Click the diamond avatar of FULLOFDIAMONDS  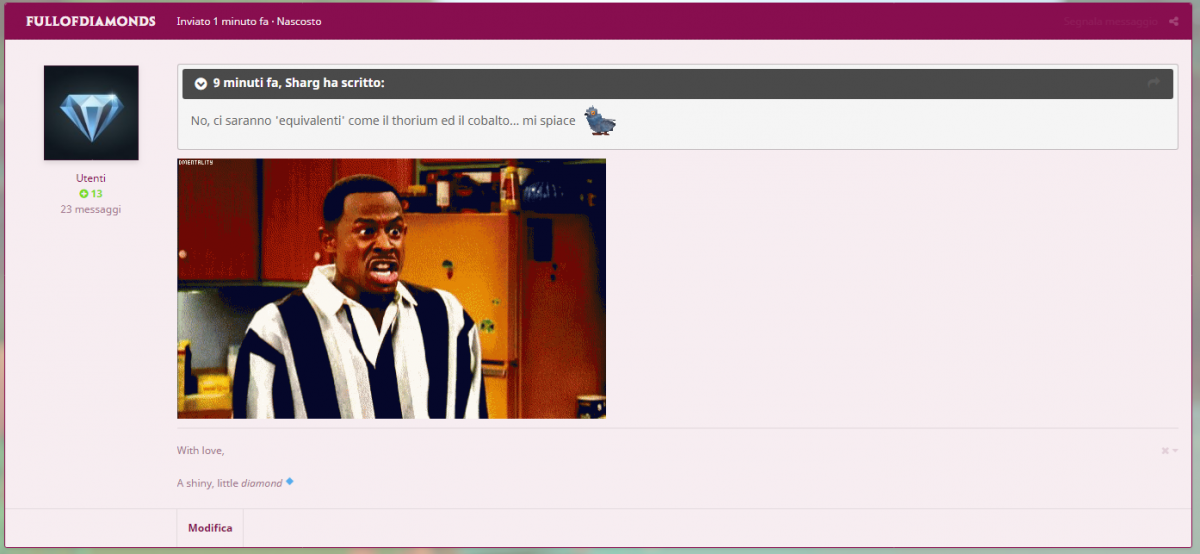coord(91,113)
